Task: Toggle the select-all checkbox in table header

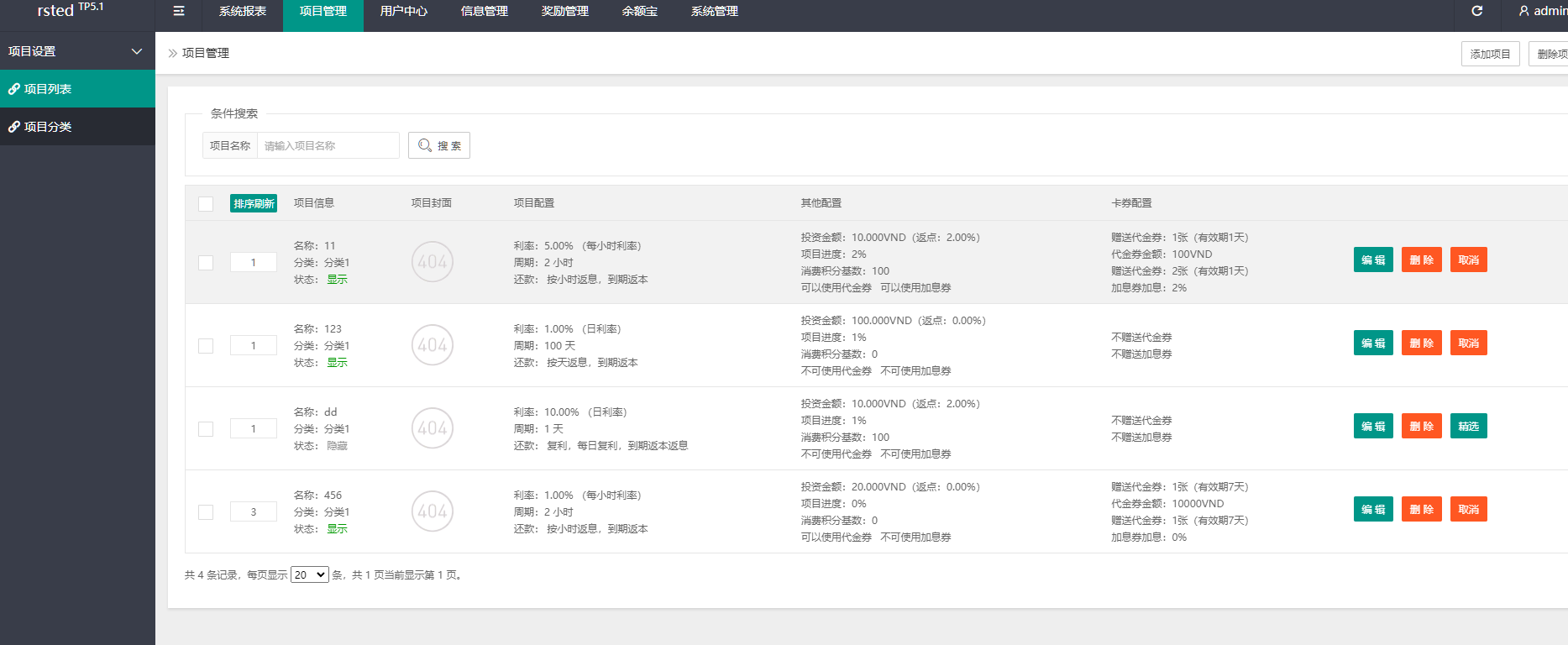Action: pyautogui.click(x=206, y=203)
